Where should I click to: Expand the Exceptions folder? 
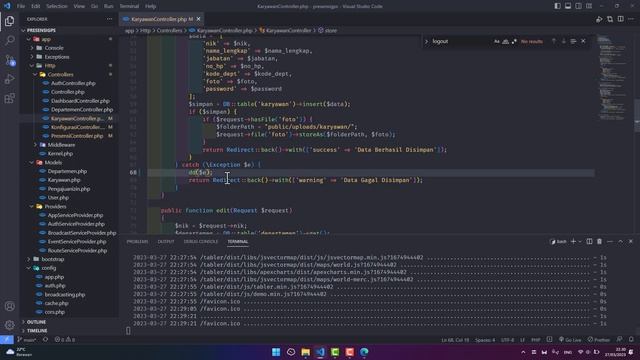(32, 57)
